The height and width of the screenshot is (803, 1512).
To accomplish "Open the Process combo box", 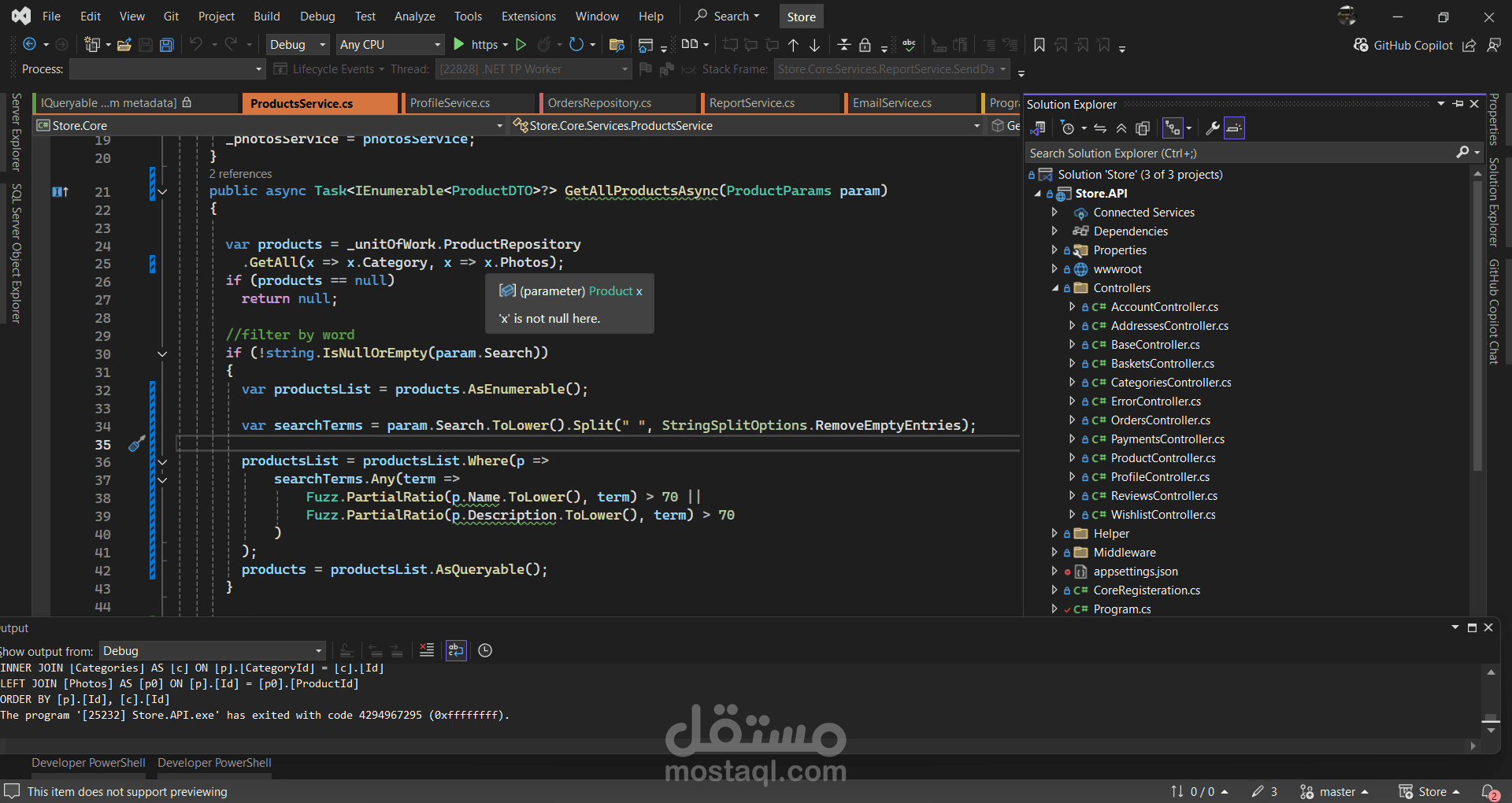I will [167, 69].
